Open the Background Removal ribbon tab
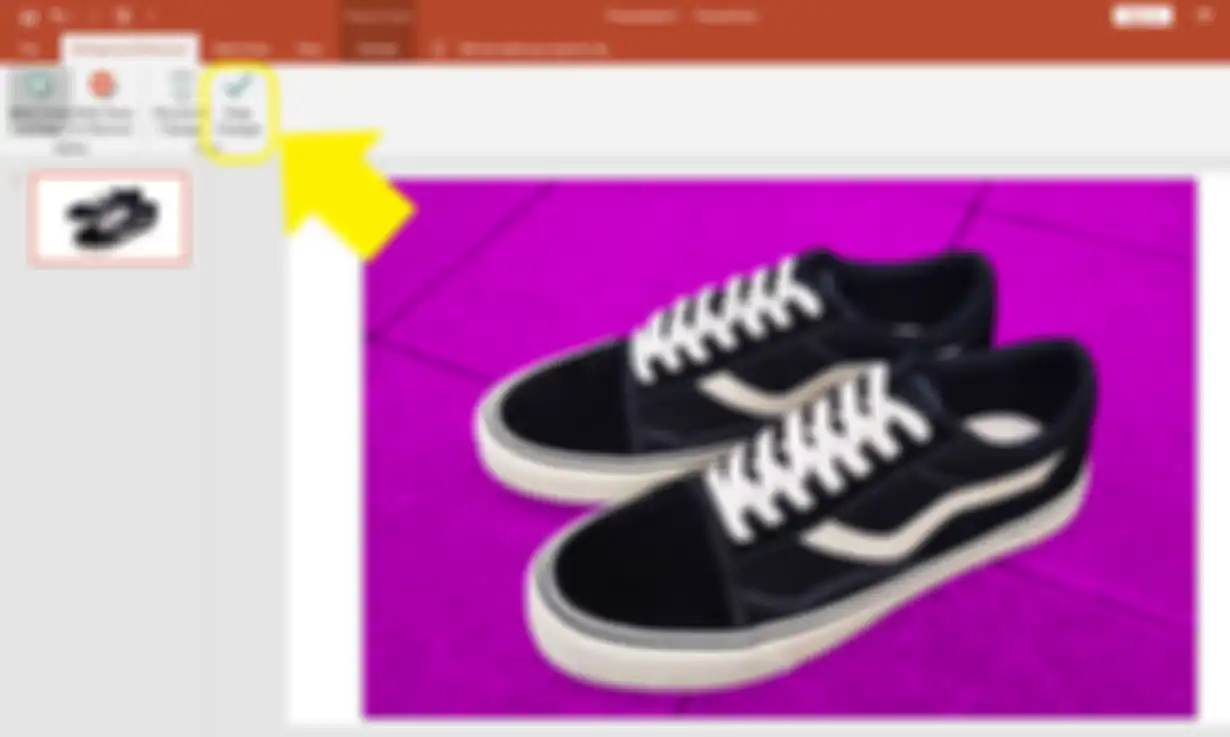The image size is (1230, 737). tap(130, 48)
